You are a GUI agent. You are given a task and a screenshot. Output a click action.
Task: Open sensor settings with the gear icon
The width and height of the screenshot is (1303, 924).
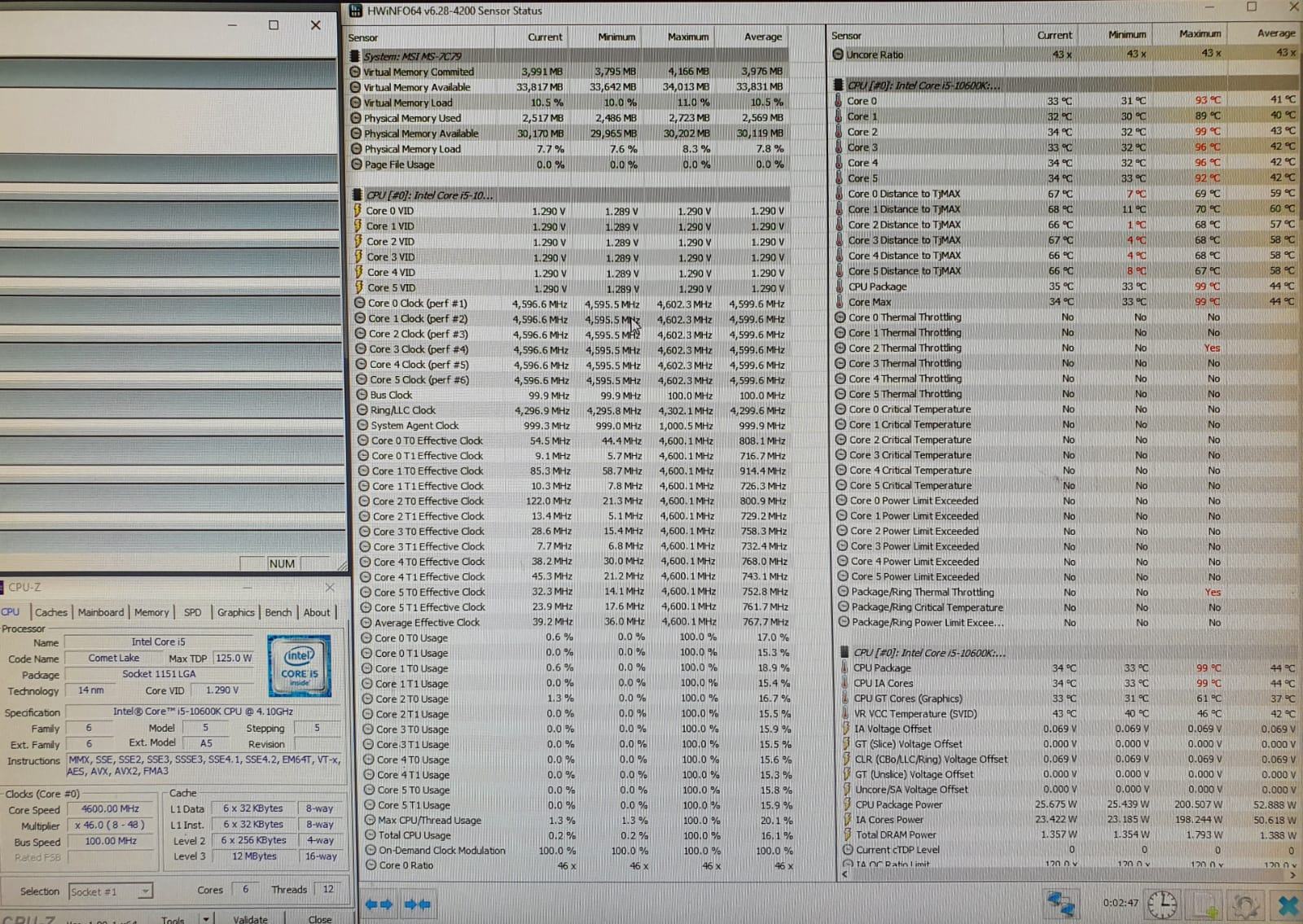click(x=1246, y=905)
